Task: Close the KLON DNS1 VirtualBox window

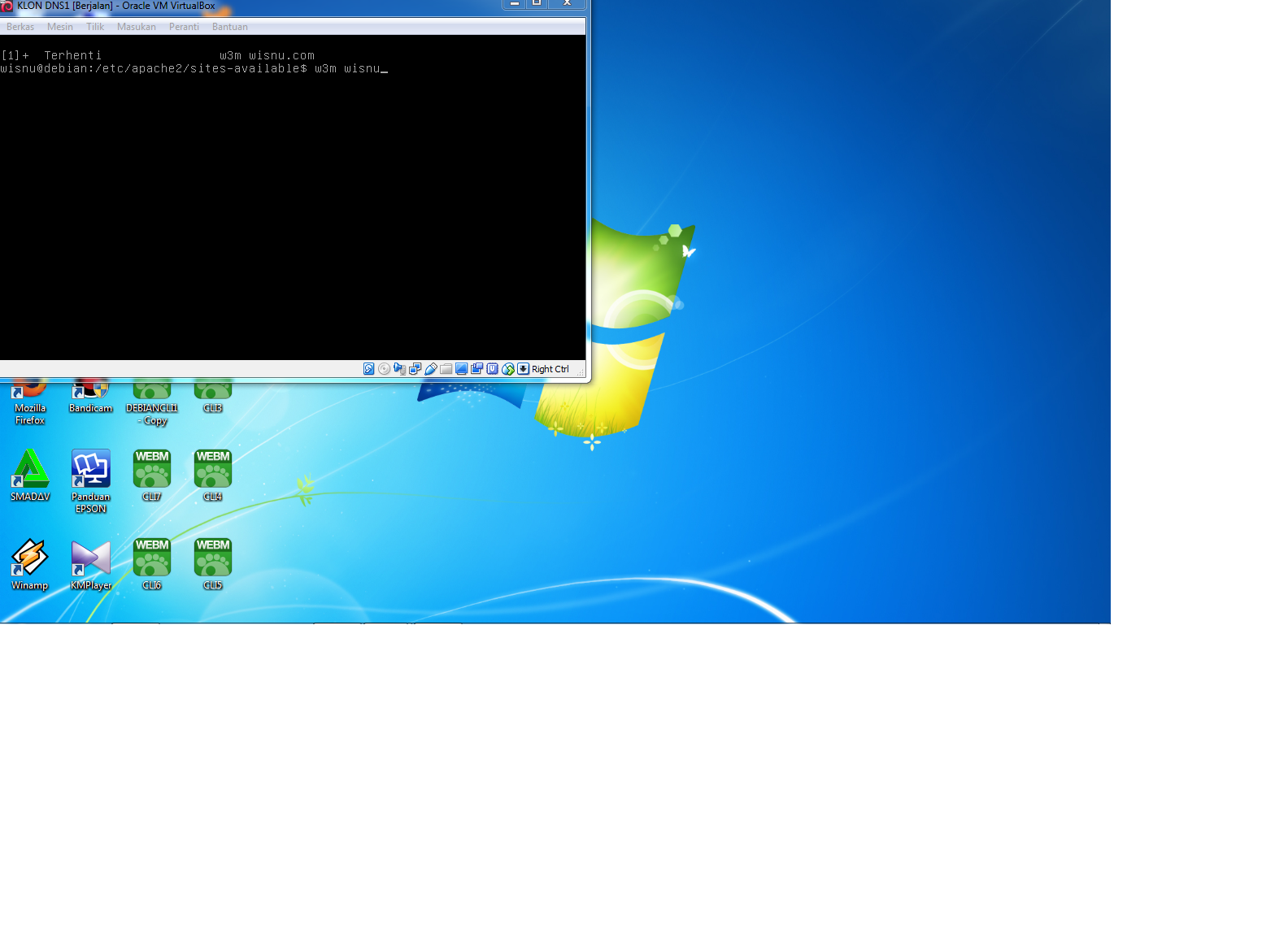Action: tap(567, 3)
